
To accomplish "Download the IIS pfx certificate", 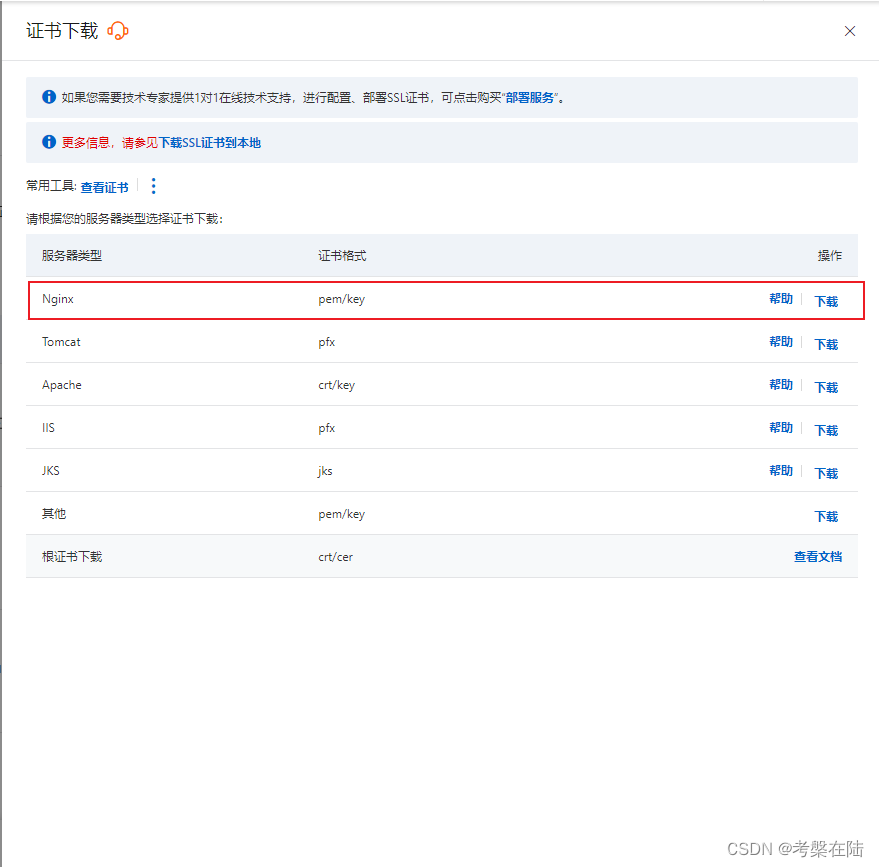I will [x=826, y=430].
